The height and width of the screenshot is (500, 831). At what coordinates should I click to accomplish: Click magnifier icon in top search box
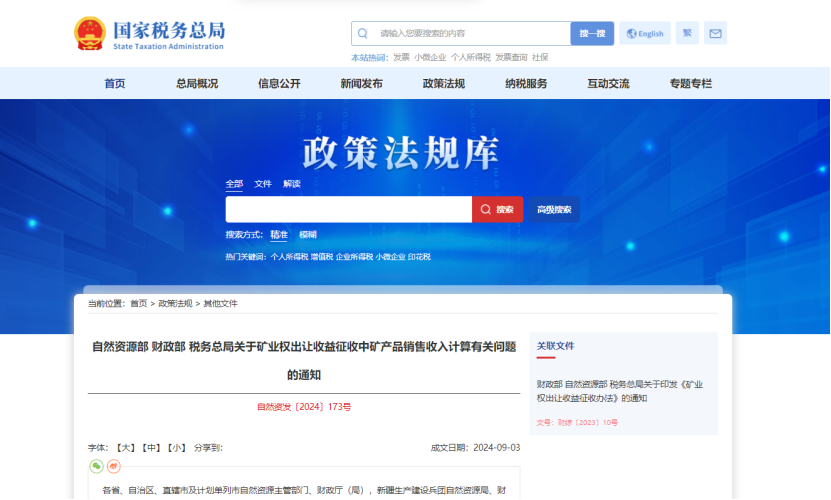click(363, 33)
